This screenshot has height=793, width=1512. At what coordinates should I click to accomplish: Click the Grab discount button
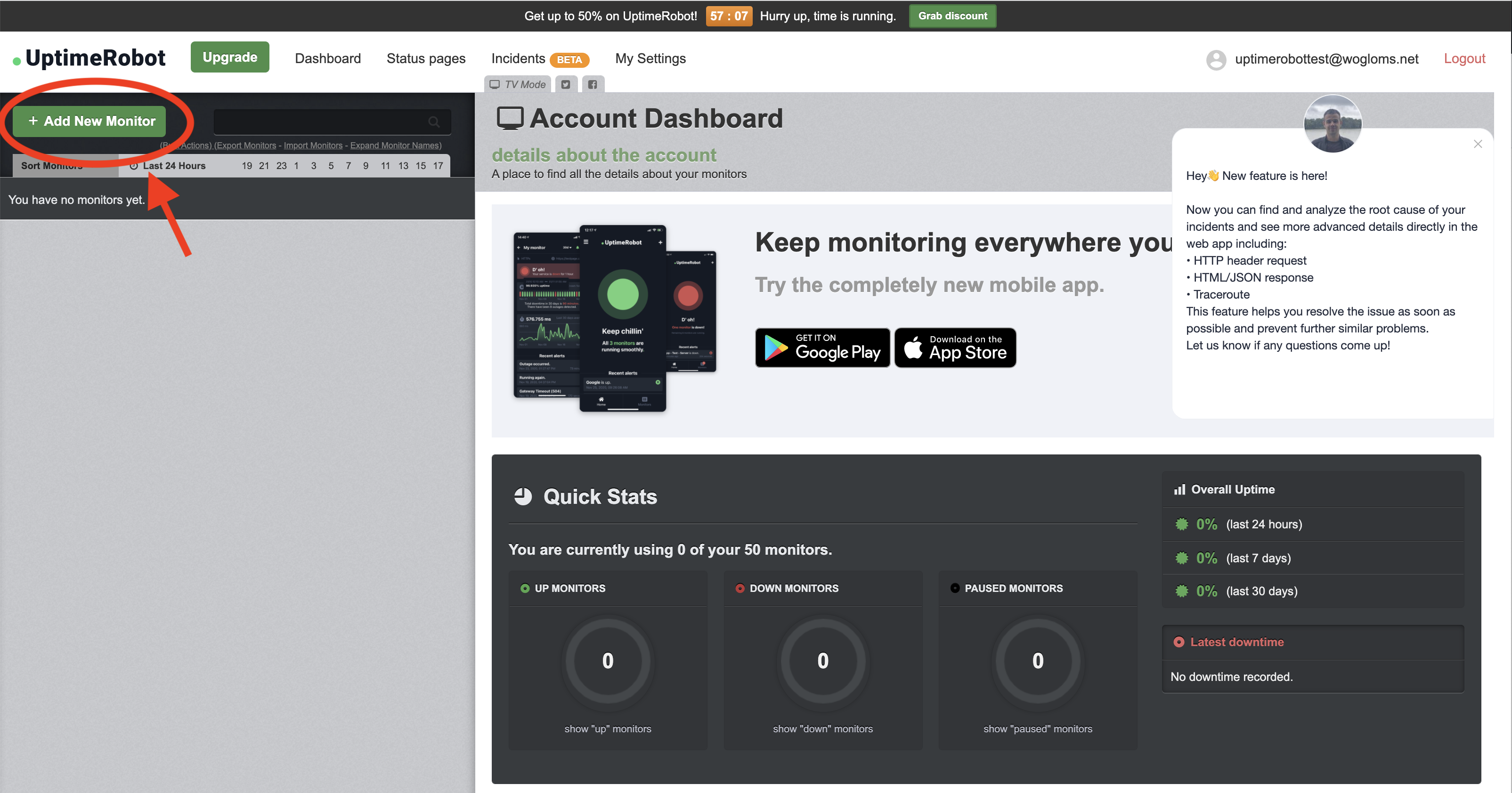[x=952, y=16]
